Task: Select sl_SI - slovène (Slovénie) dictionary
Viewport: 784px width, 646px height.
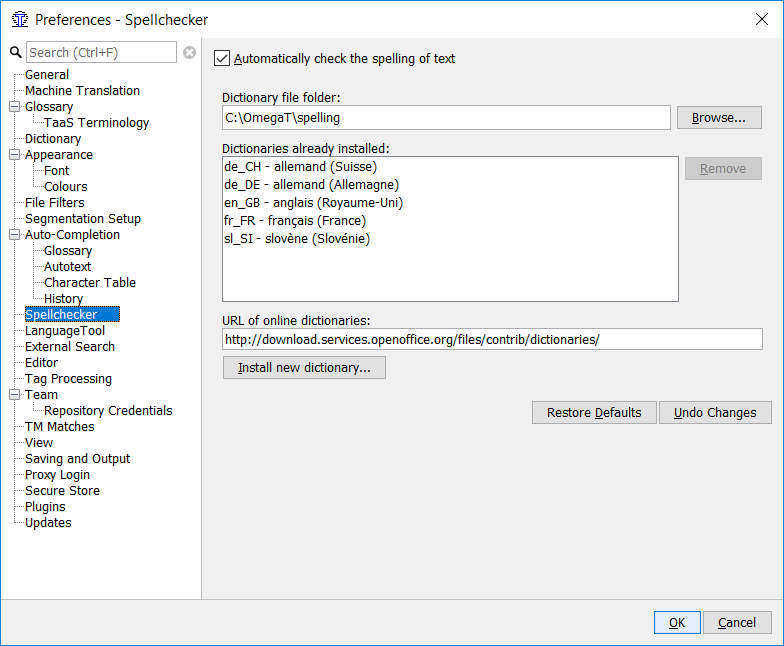Action: tap(450, 238)
